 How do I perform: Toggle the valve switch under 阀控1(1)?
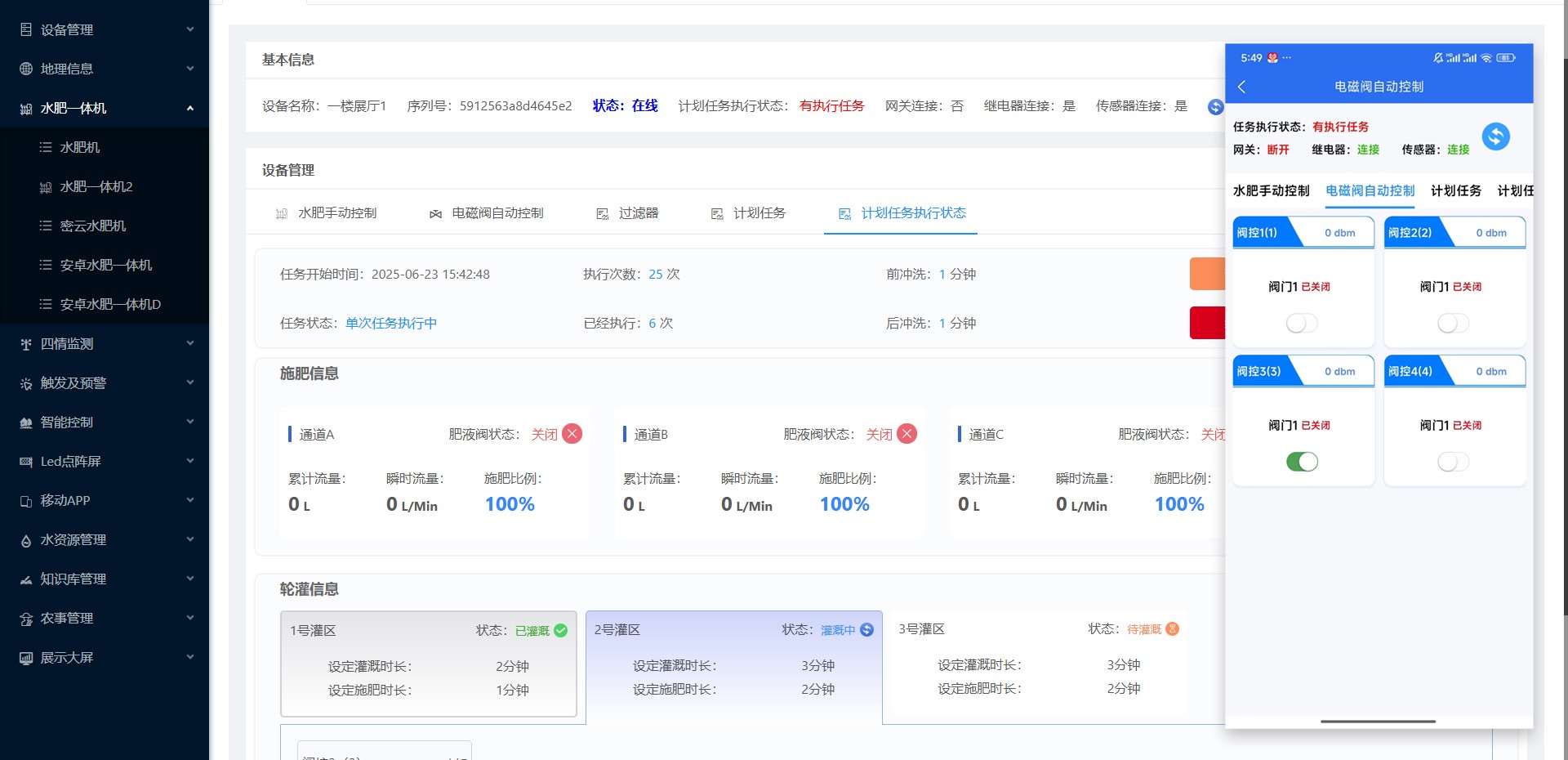point(1302,324)
